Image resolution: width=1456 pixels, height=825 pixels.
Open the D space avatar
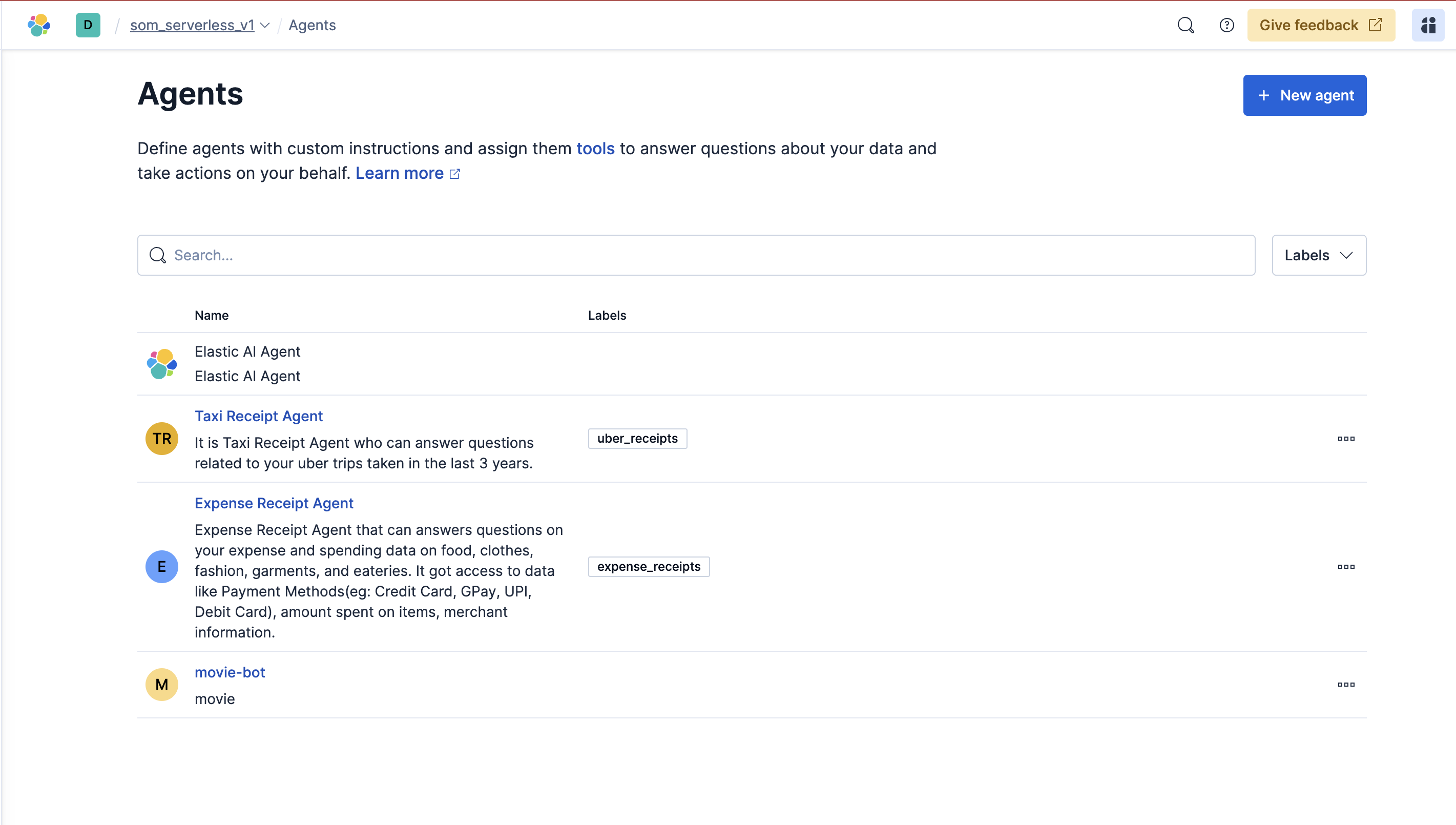pyautogui.click(x=88, y=25)
